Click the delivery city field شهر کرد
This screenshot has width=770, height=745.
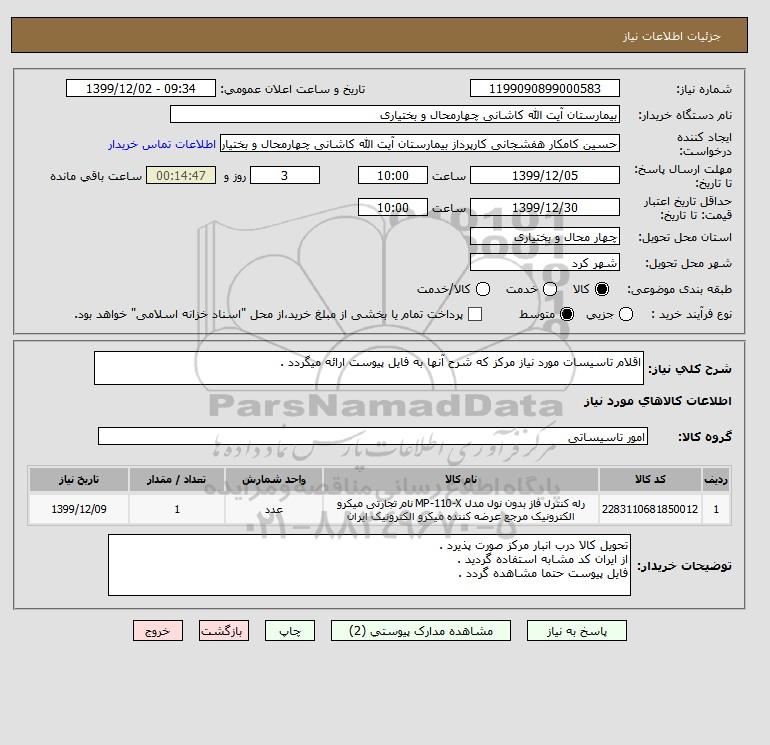[545, 262]
